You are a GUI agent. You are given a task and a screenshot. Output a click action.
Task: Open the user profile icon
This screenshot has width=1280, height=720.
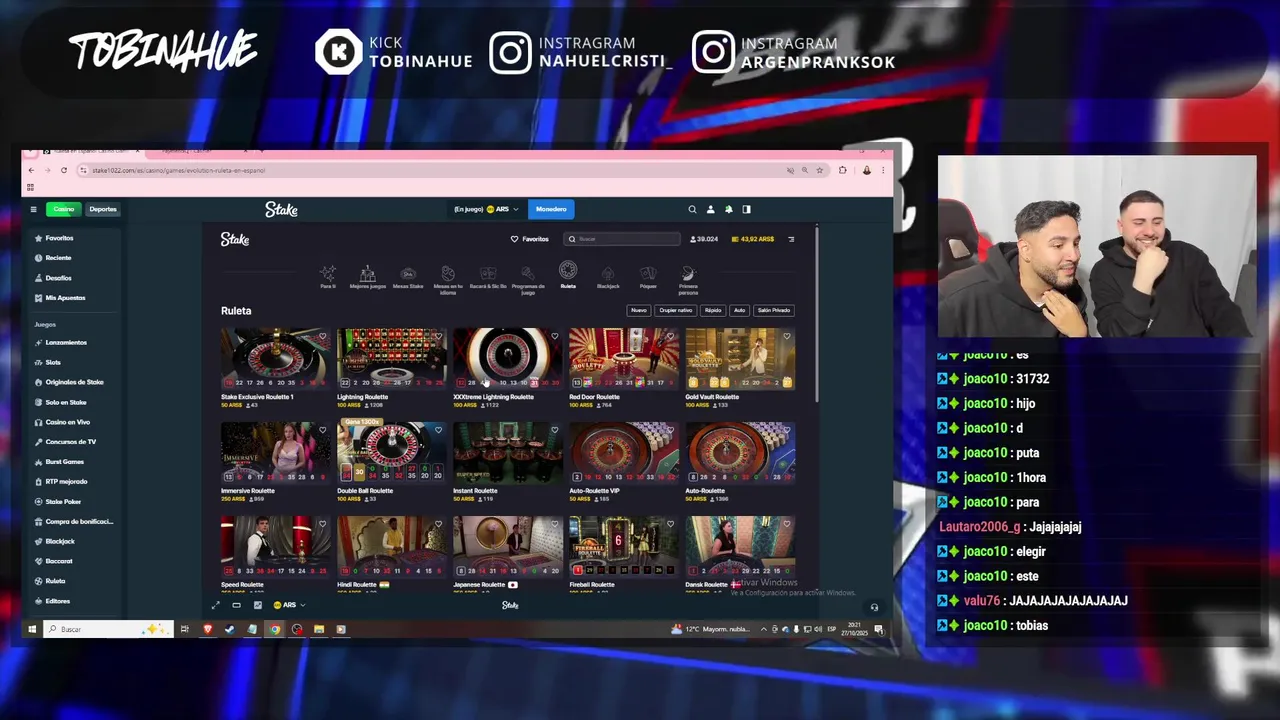click(710, 209)
